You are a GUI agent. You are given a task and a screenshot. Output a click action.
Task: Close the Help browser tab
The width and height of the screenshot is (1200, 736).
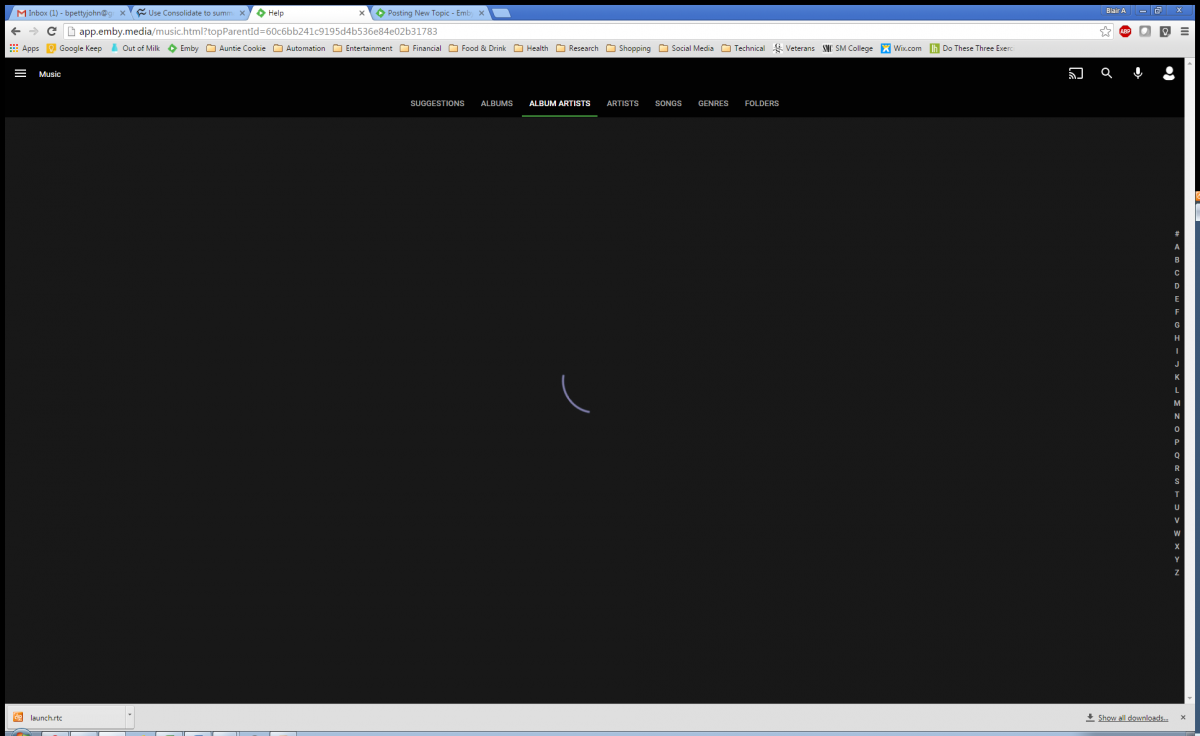coord(362,13)
